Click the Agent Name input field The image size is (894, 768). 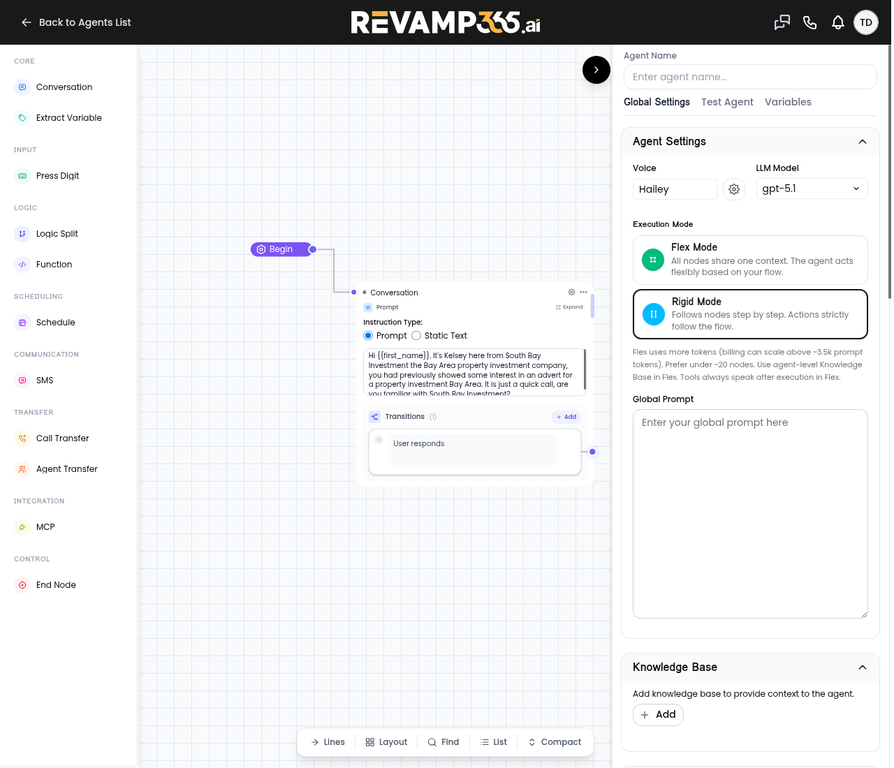(750, 77)
